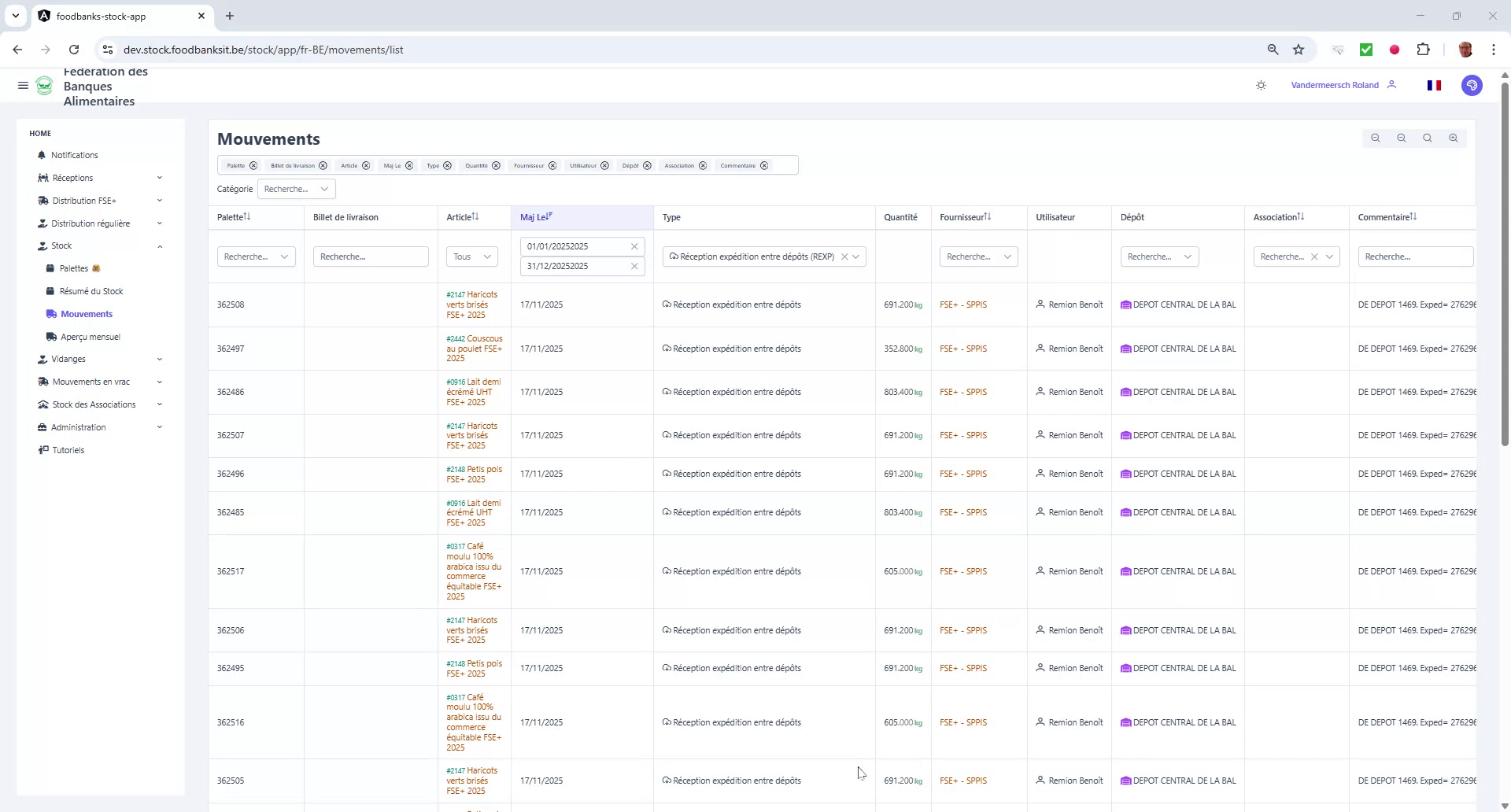Open the Article 'Tous' filter dropdown
Viewport: 1511px width, 812px height.
point(472,257)
